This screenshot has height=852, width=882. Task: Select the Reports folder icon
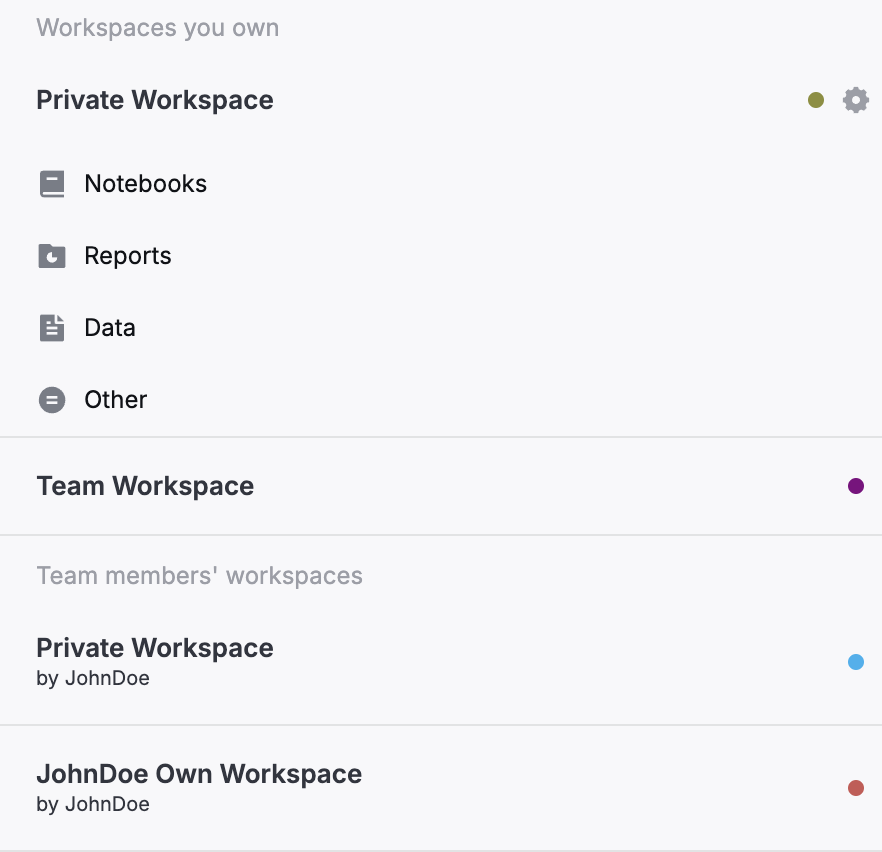tap(51, 255)
